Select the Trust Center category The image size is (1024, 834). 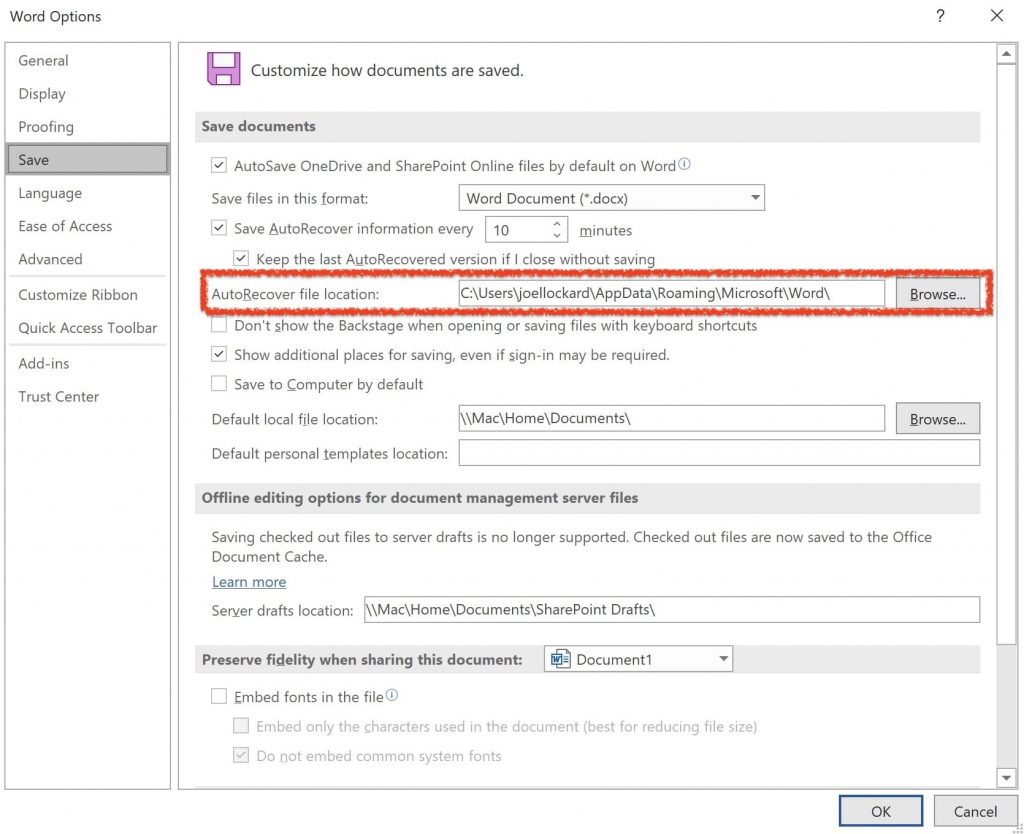58,396
